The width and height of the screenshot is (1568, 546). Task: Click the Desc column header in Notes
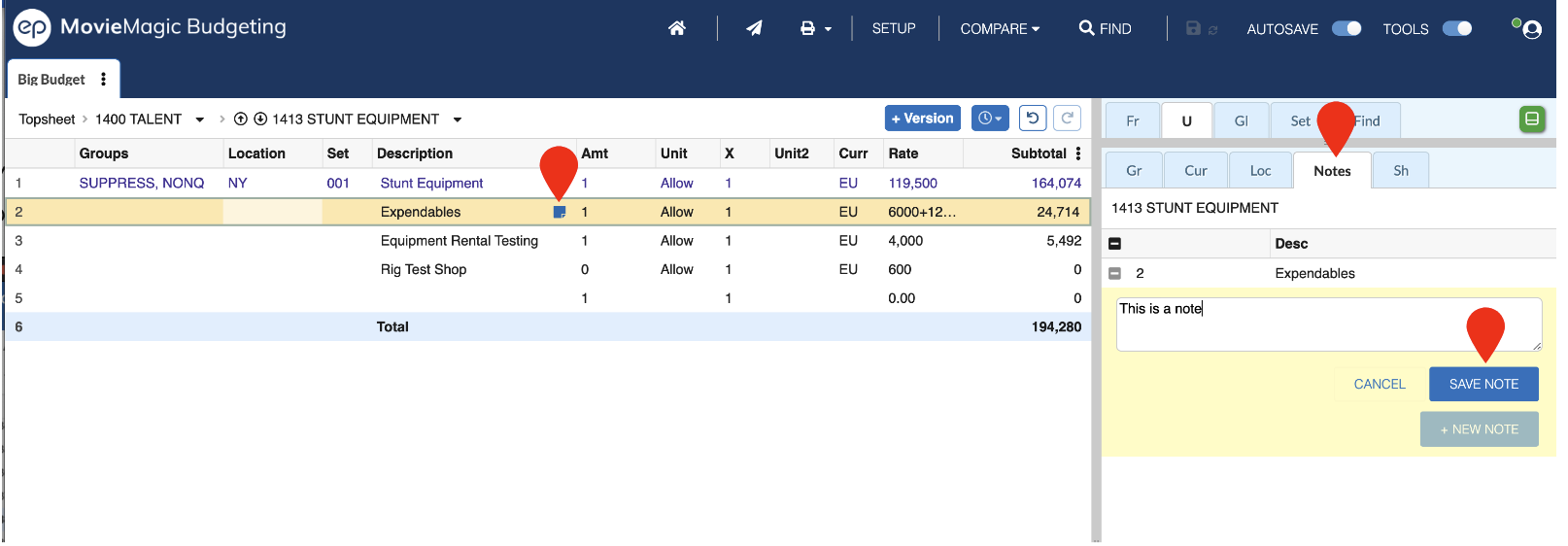[1291, 244]
